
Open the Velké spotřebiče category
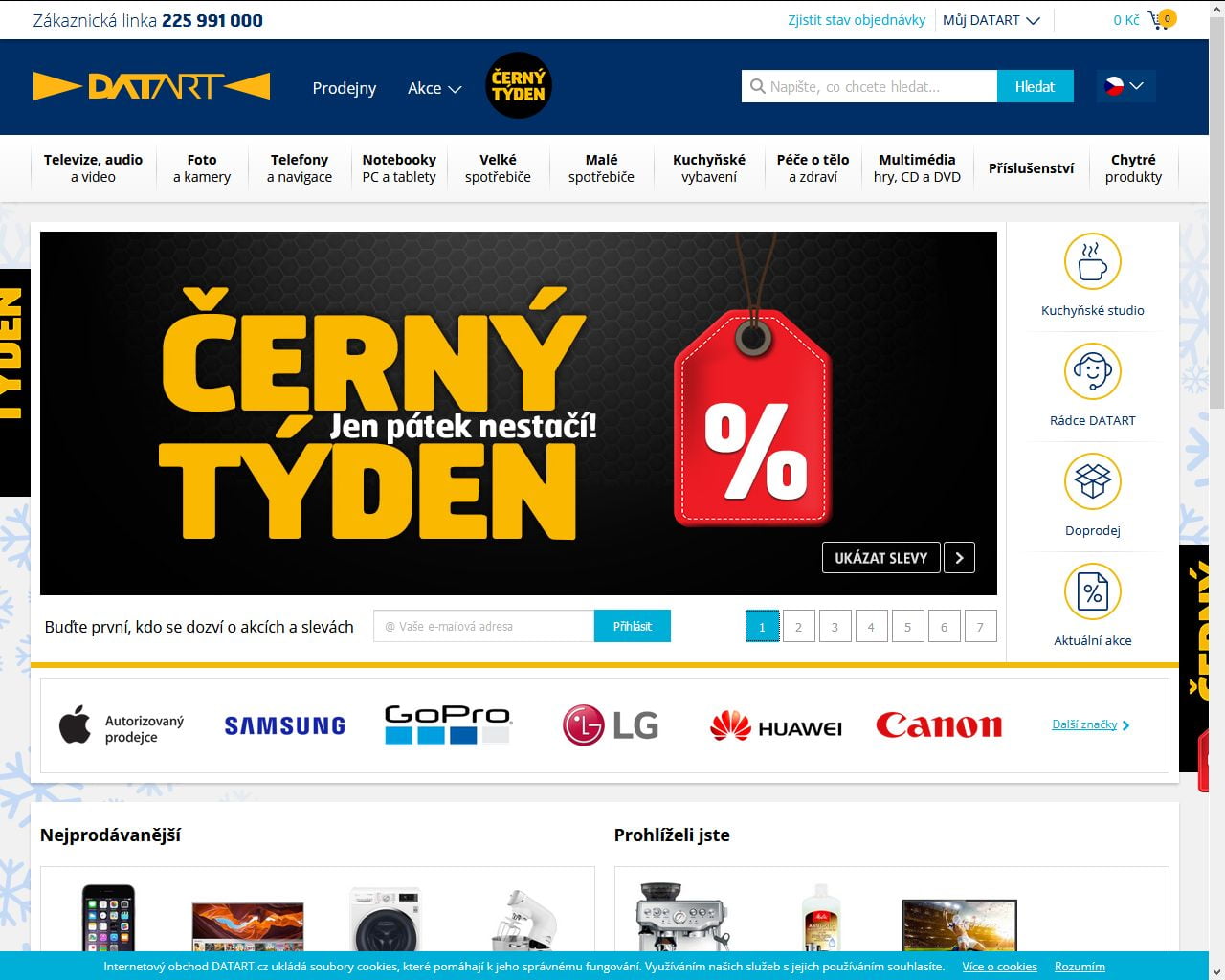[x=498, y=168]
